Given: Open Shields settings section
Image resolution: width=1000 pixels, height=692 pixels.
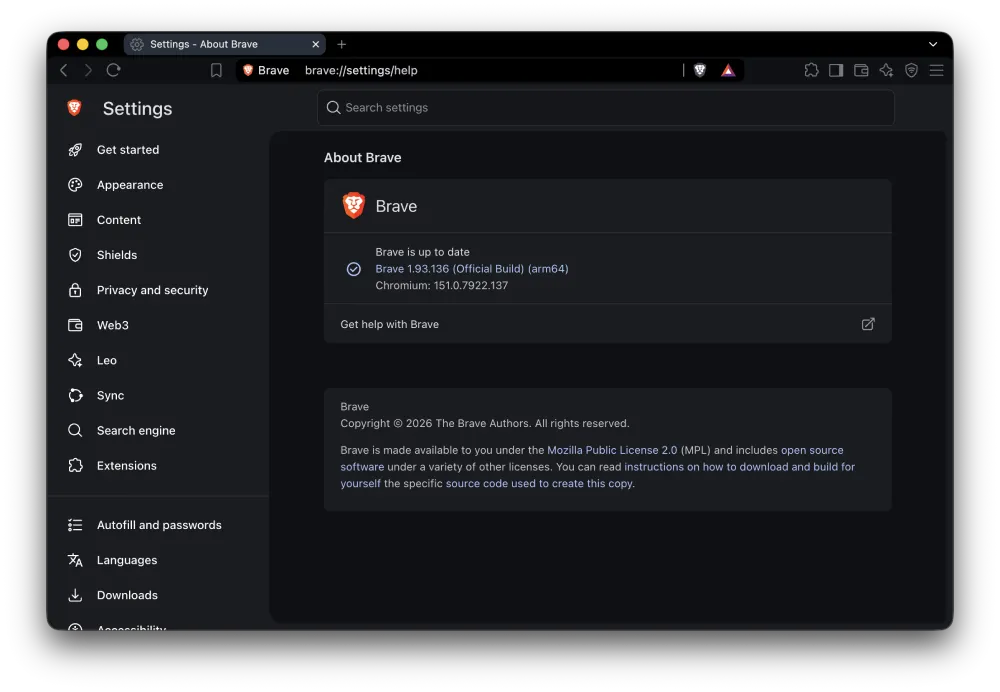Looking at the screenshot, I should 117,254.
